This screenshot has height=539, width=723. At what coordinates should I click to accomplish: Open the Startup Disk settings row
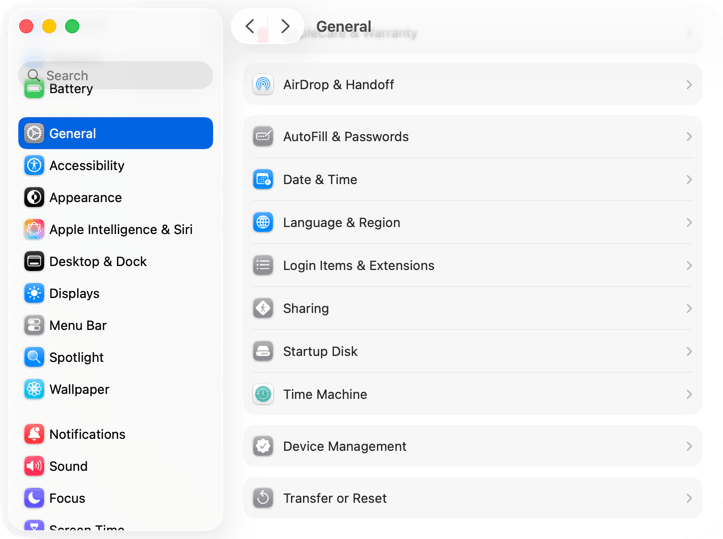(473, 351)
